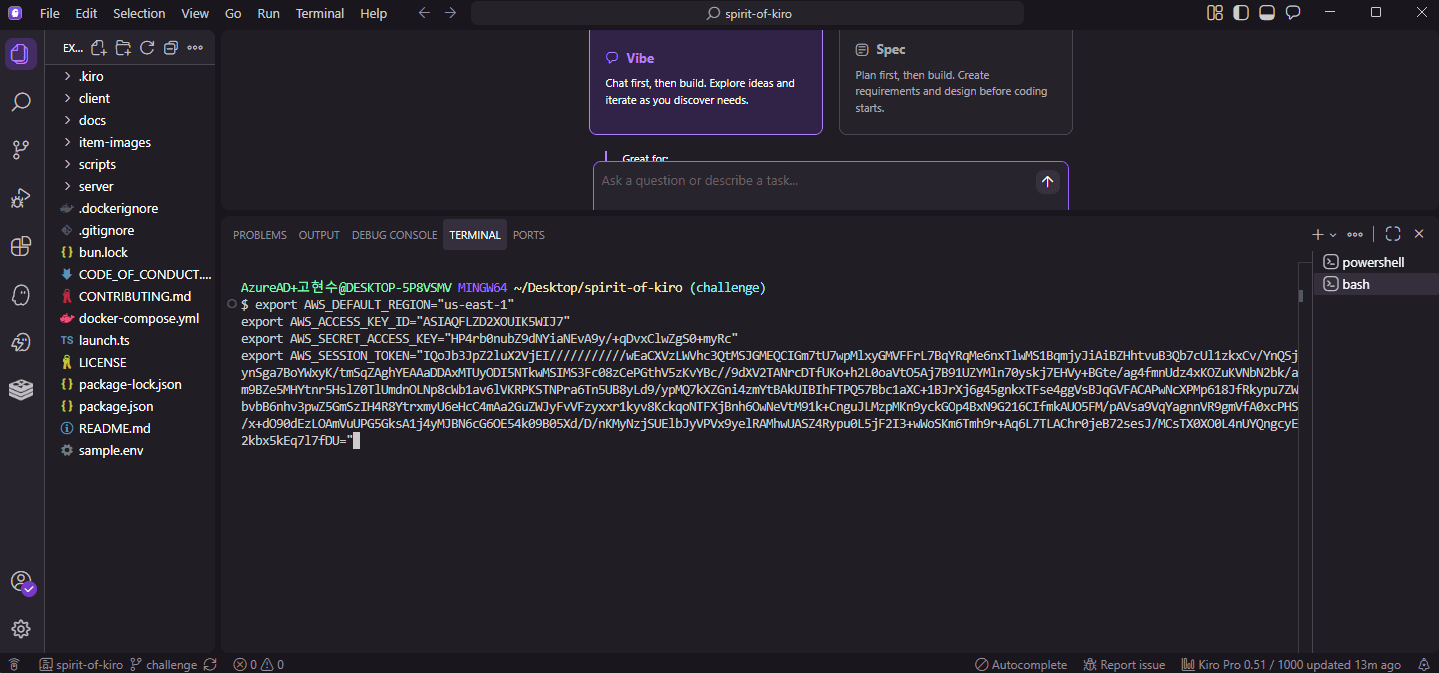Open the Extensions view icon
The image size is (1439, 673).
pos(21,246)
